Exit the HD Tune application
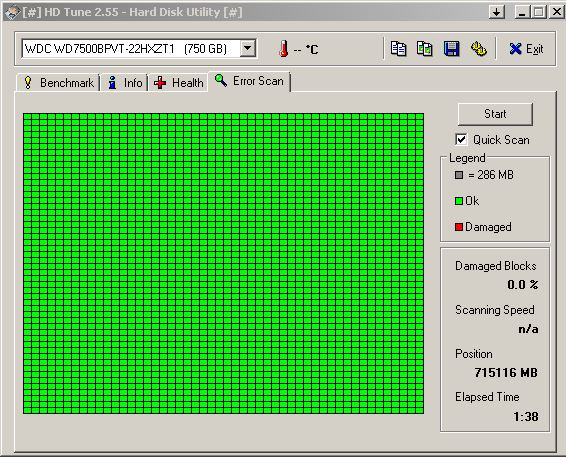 (526, 49)
